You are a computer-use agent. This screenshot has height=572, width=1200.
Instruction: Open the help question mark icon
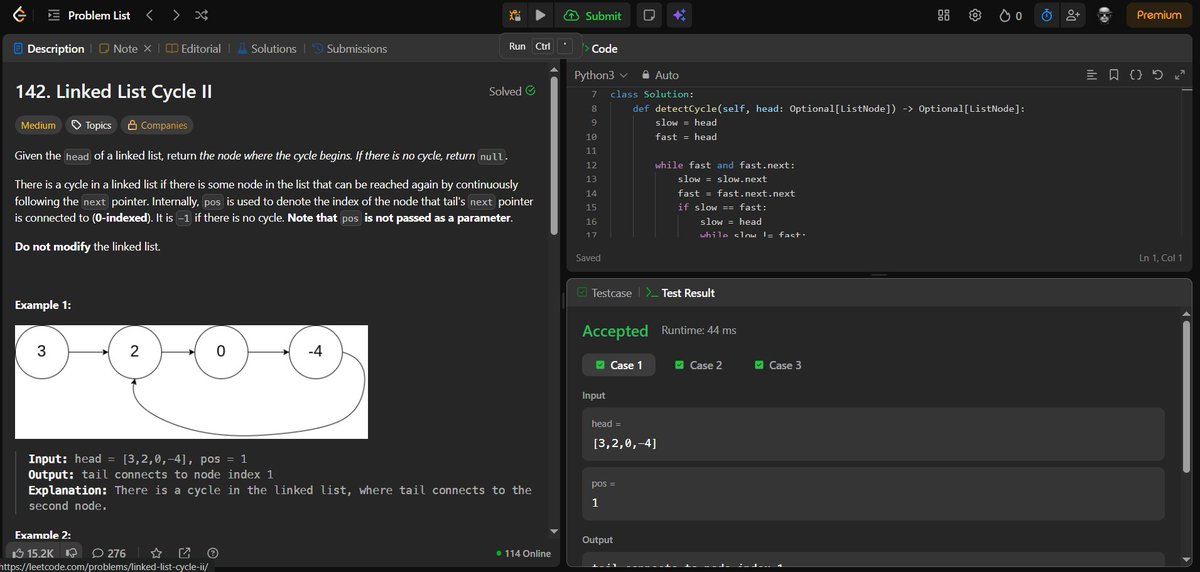click(x=212, y=553)
